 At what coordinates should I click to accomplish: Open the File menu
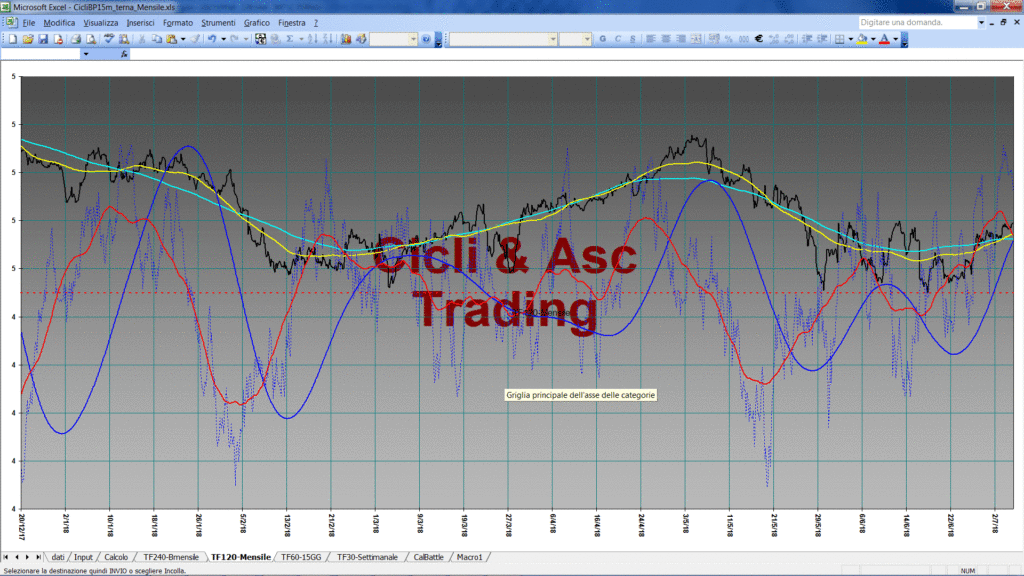click(29, 23)
